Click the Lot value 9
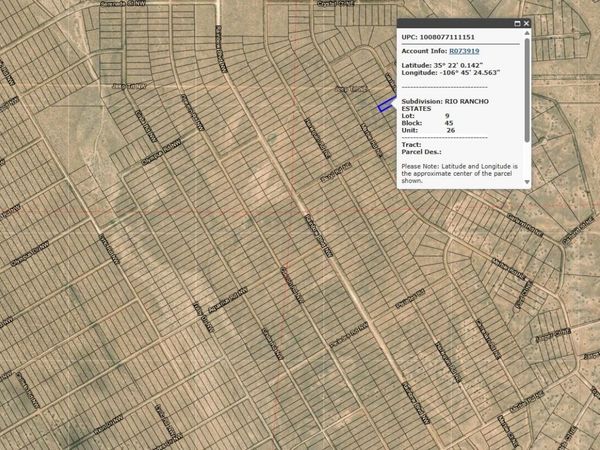 pyautogui.click(x=447, y=116)
